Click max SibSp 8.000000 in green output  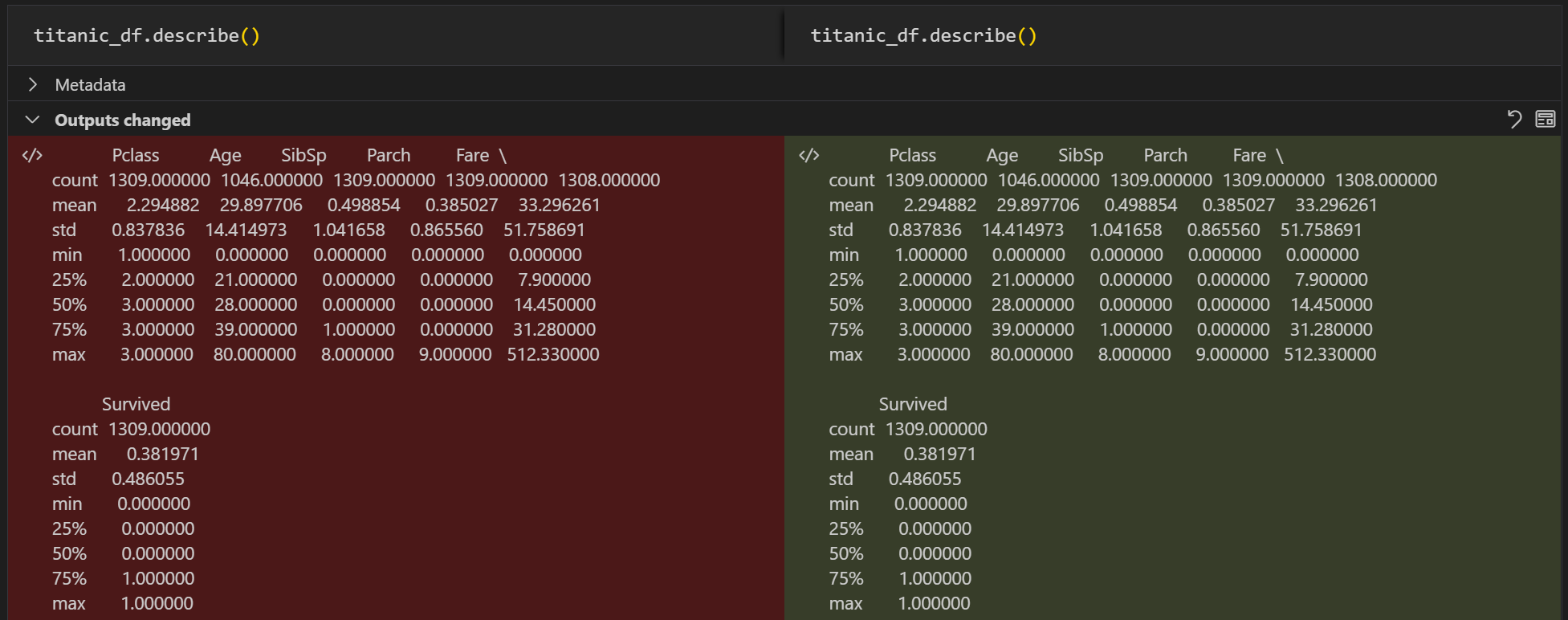[x=1134, y=354]
